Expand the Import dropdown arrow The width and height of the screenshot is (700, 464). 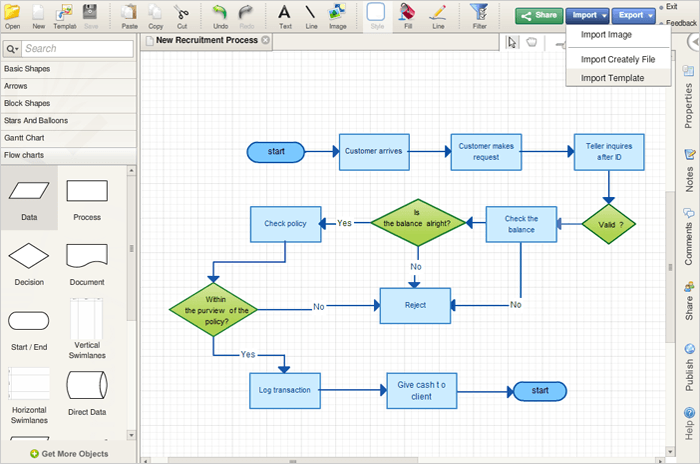tap(604, 16)
